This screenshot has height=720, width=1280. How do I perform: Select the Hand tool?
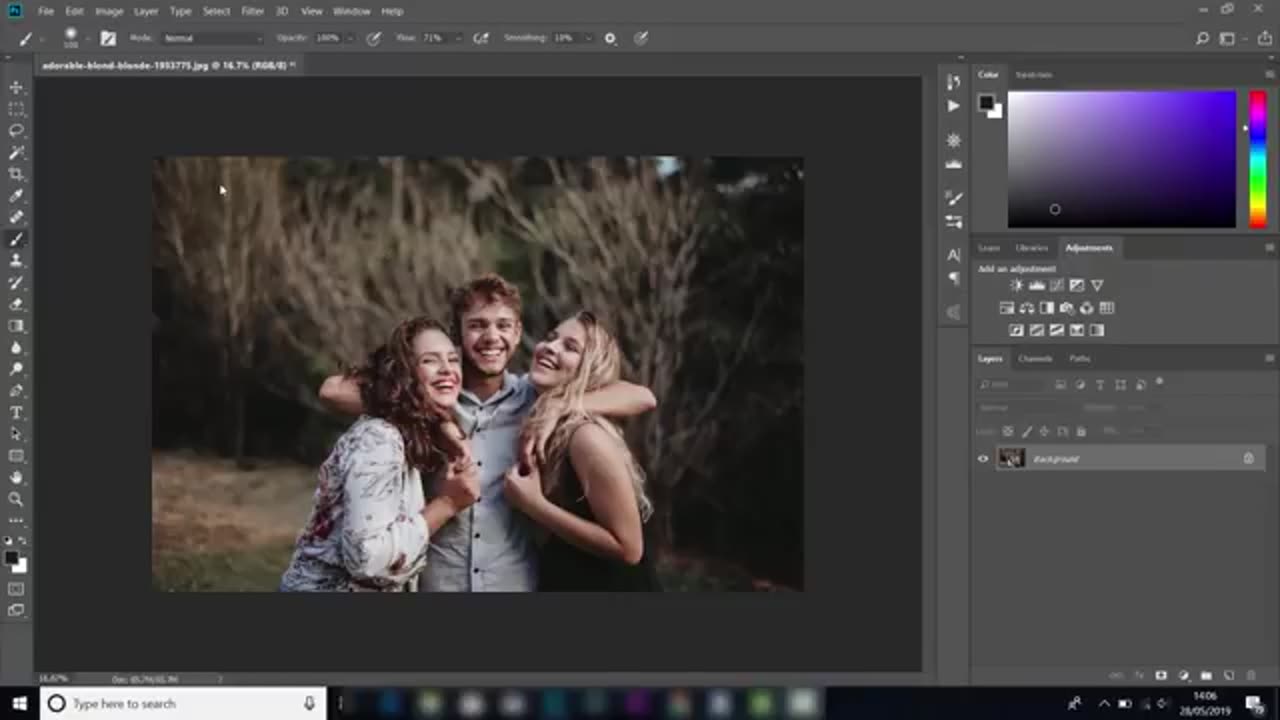coord(16,478)
